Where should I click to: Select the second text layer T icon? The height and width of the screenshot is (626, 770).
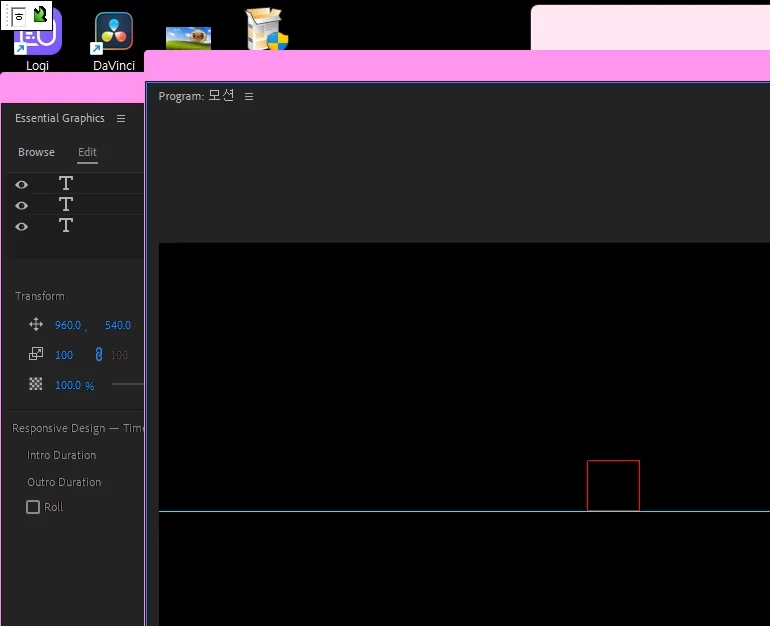pyautogui.click(x=66, y=204)
